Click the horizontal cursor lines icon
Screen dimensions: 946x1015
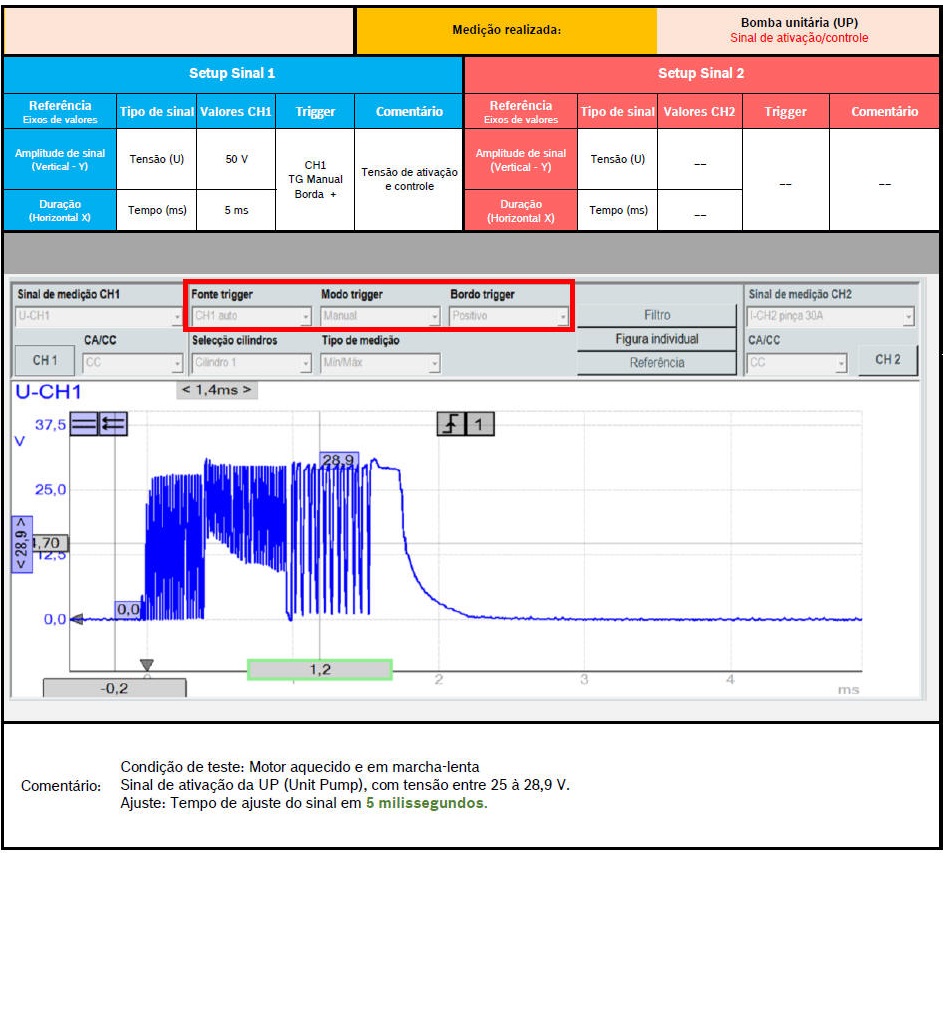84,424
